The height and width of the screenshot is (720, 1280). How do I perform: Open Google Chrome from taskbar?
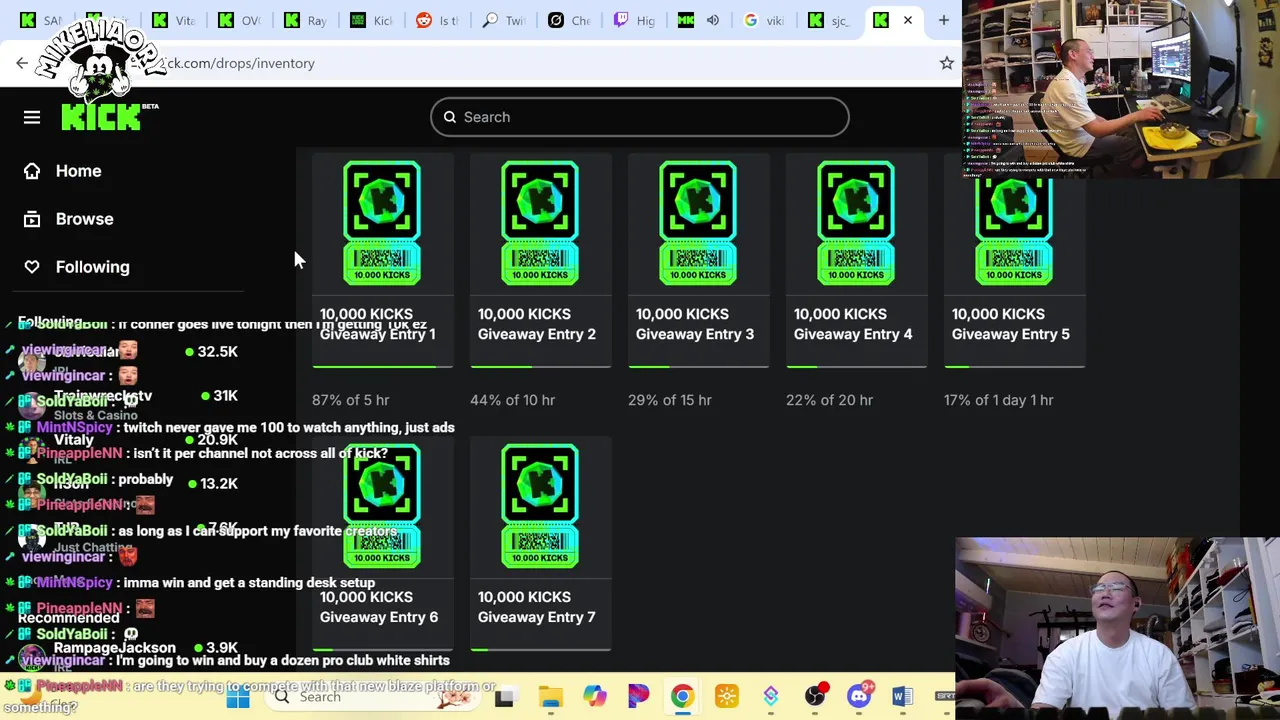tap(682, 697)
